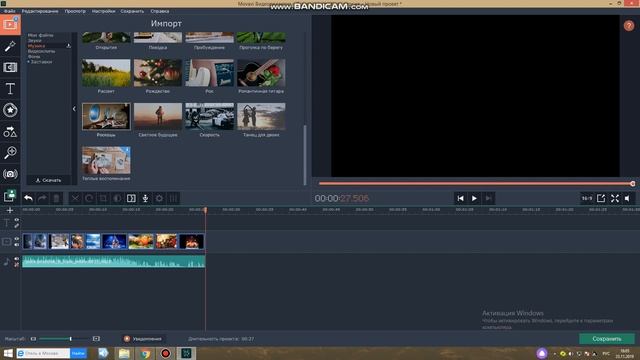Select the Видеоклипы category
640x360 pixels.
pos(41,51)
